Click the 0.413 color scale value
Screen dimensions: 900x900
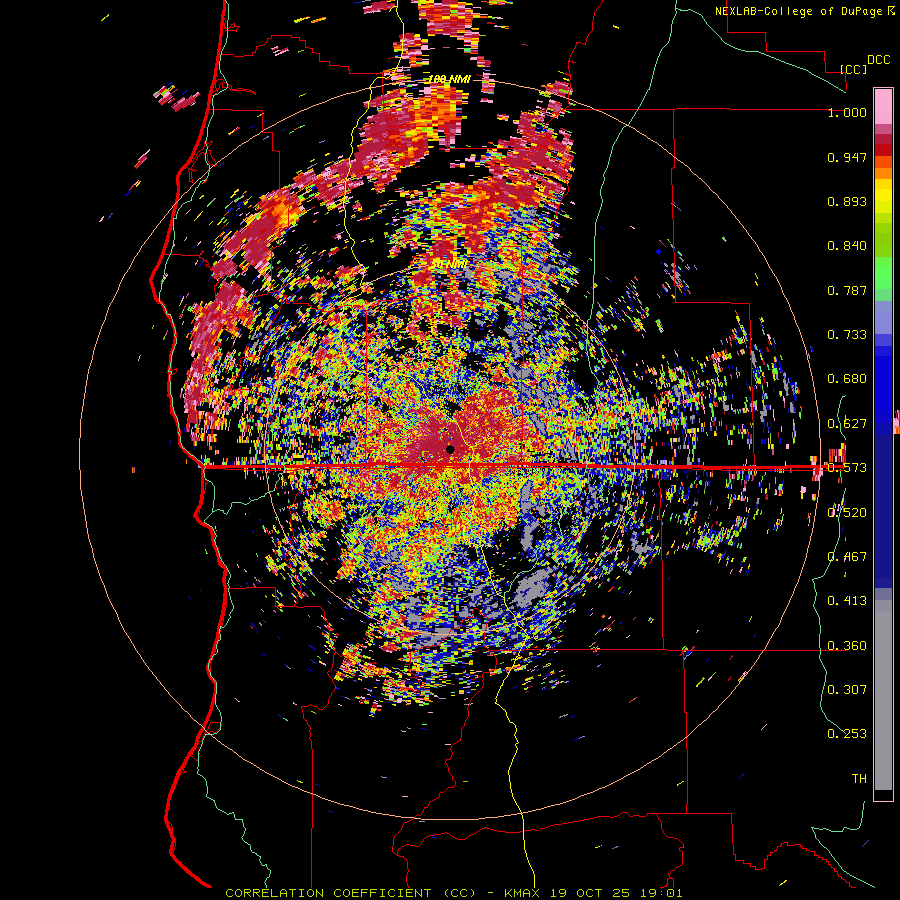coord(847,601)
